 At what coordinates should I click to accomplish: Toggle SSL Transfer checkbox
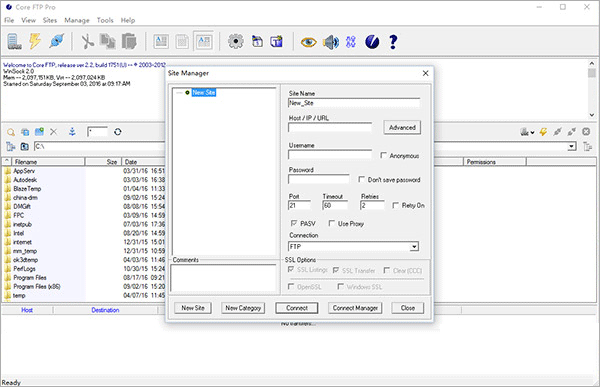point(336,270)
